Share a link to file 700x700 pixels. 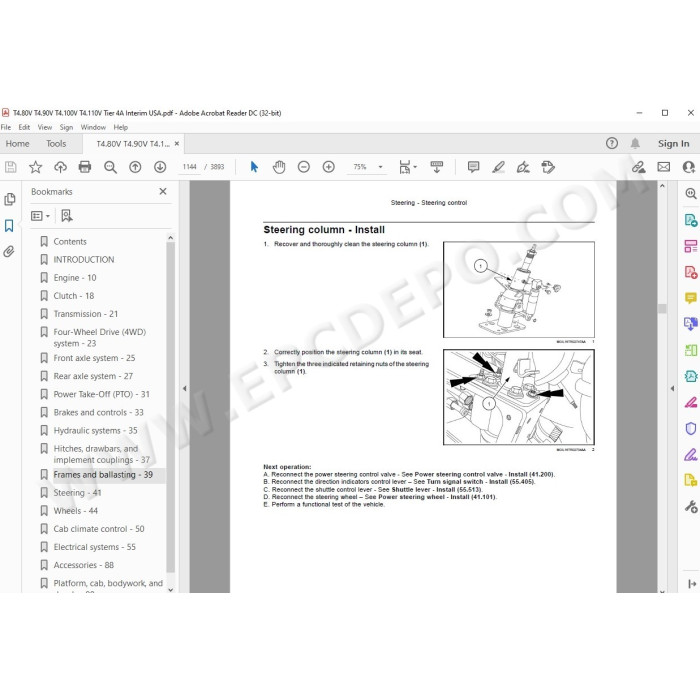[x=638, y=167]
